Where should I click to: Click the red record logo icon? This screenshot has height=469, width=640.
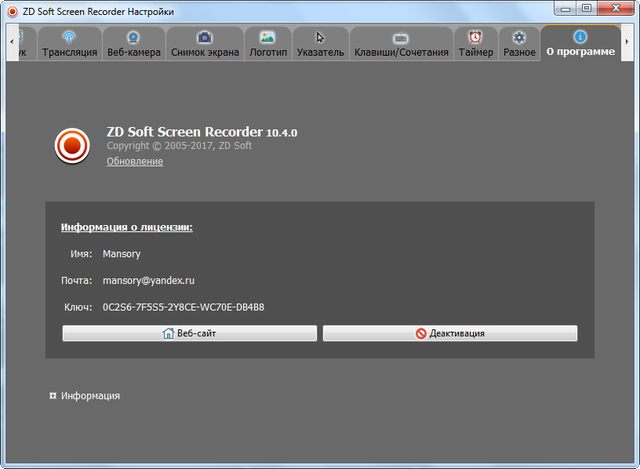tap(72, 146)
